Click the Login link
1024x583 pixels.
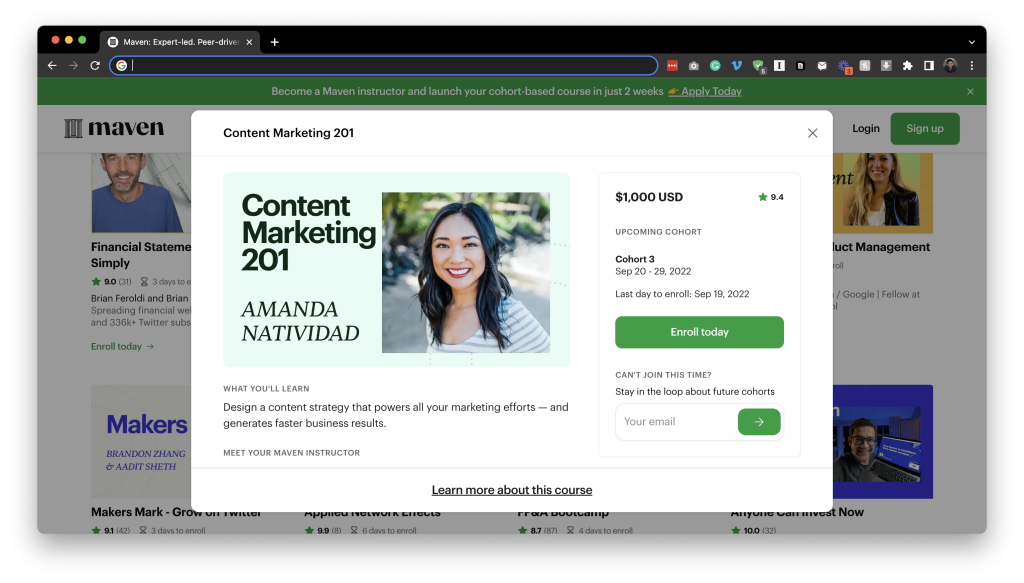pos(866,129)
